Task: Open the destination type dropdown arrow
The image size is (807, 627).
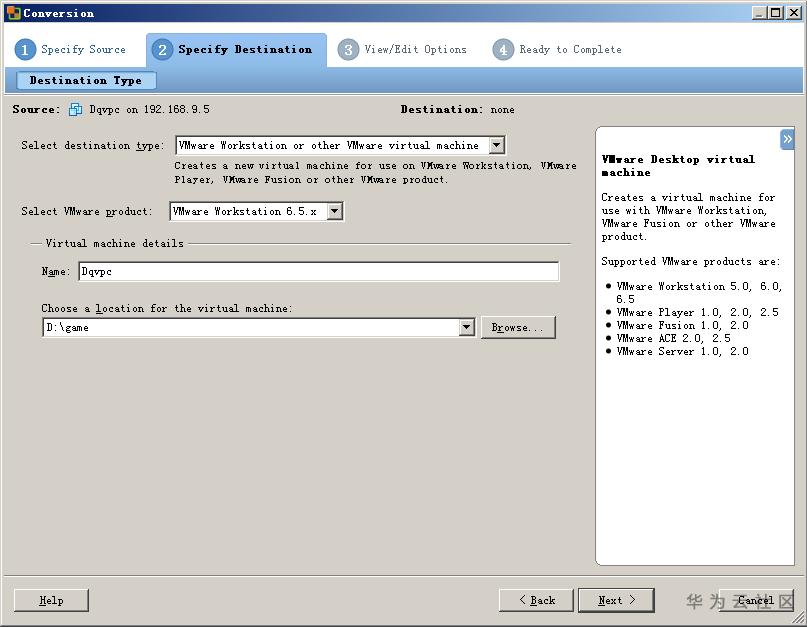Action: click(496, 145)
